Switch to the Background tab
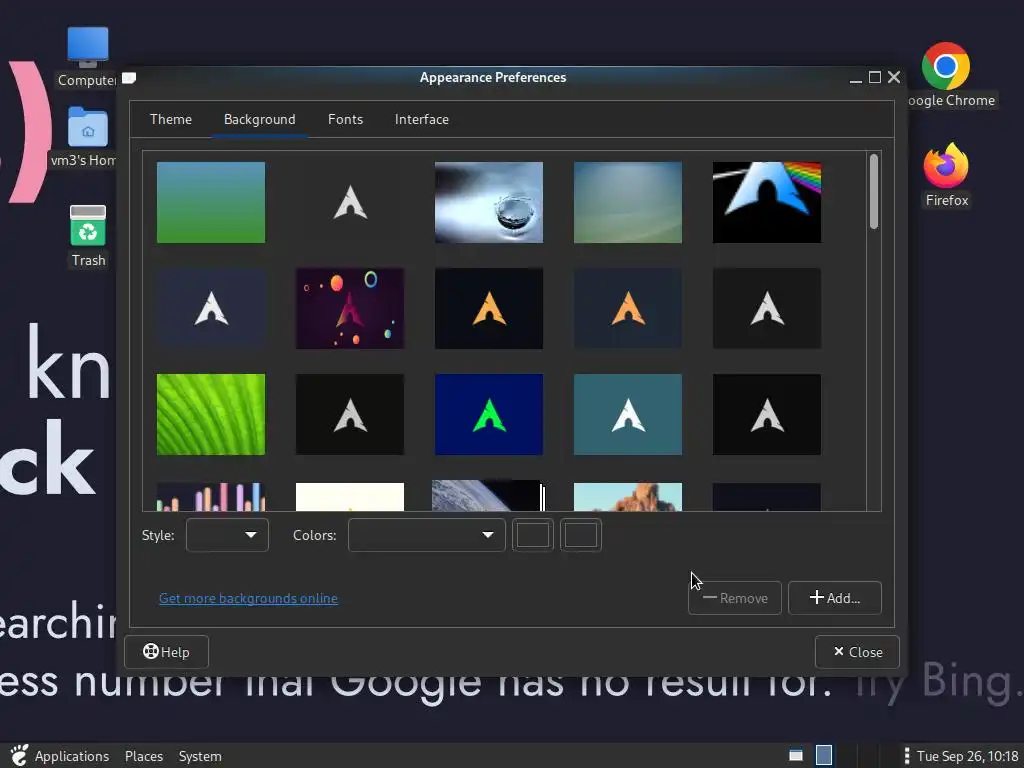 pyautogui.click(x=259, y=120)
